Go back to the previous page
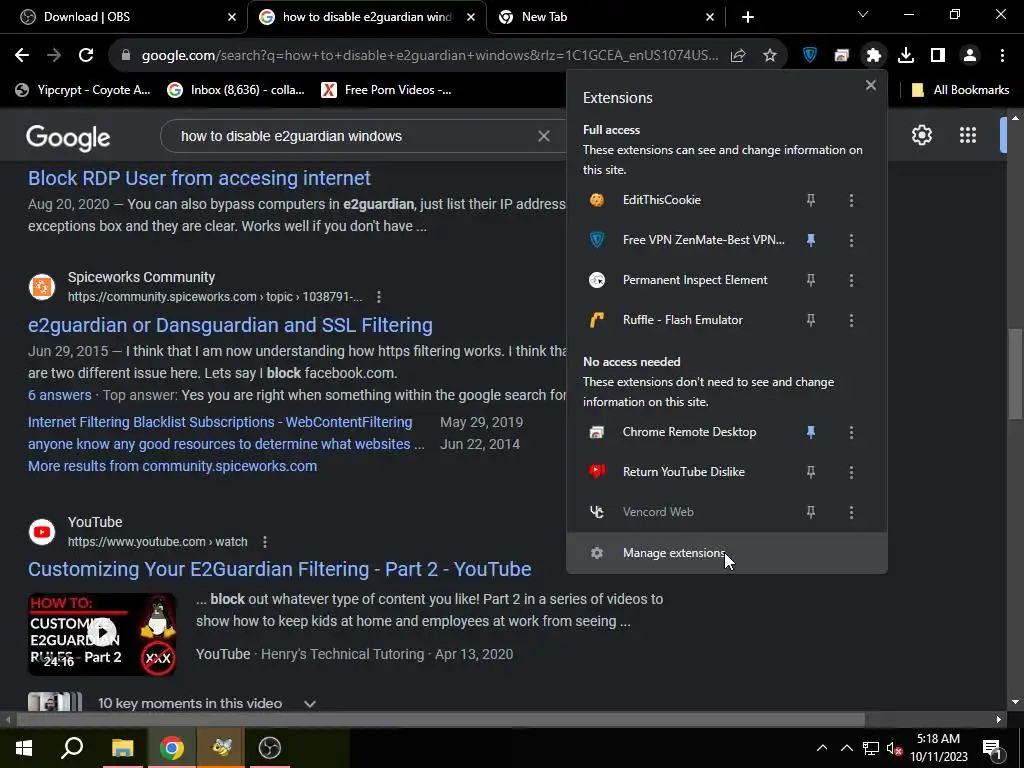 (x=22, y=56)
